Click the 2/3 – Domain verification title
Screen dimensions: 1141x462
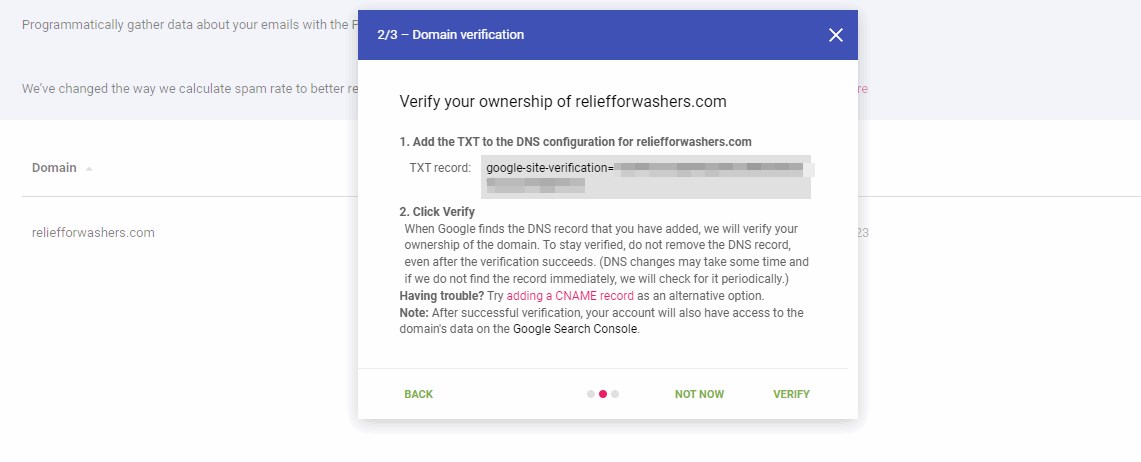[450, 35]
